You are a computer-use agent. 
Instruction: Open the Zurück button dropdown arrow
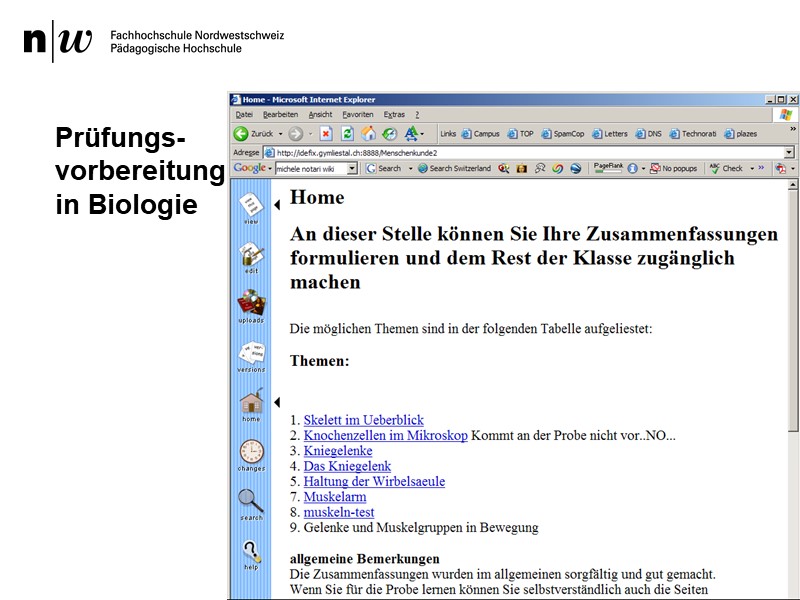[281, 134]
